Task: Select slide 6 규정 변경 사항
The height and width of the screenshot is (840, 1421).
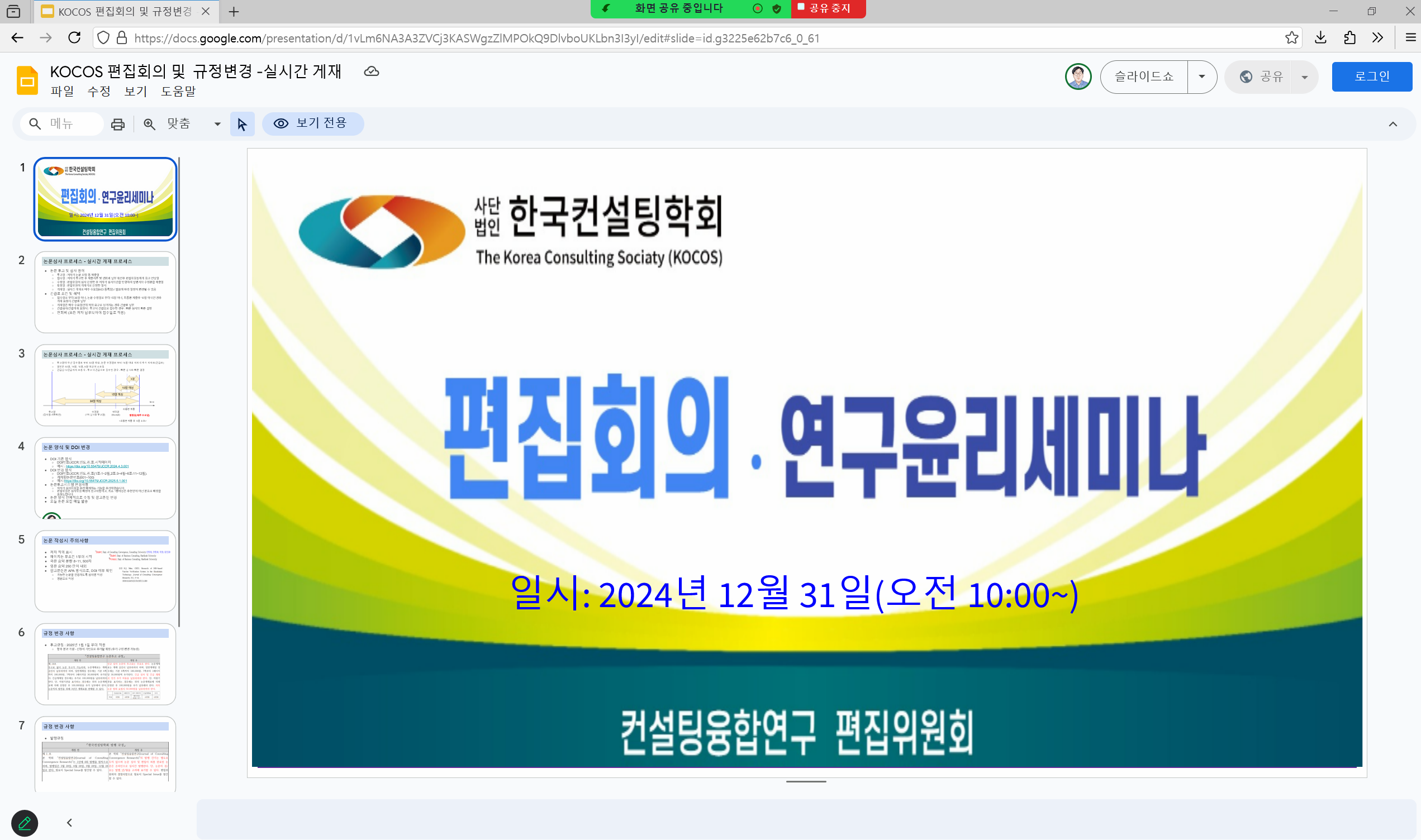Action: 105,664
